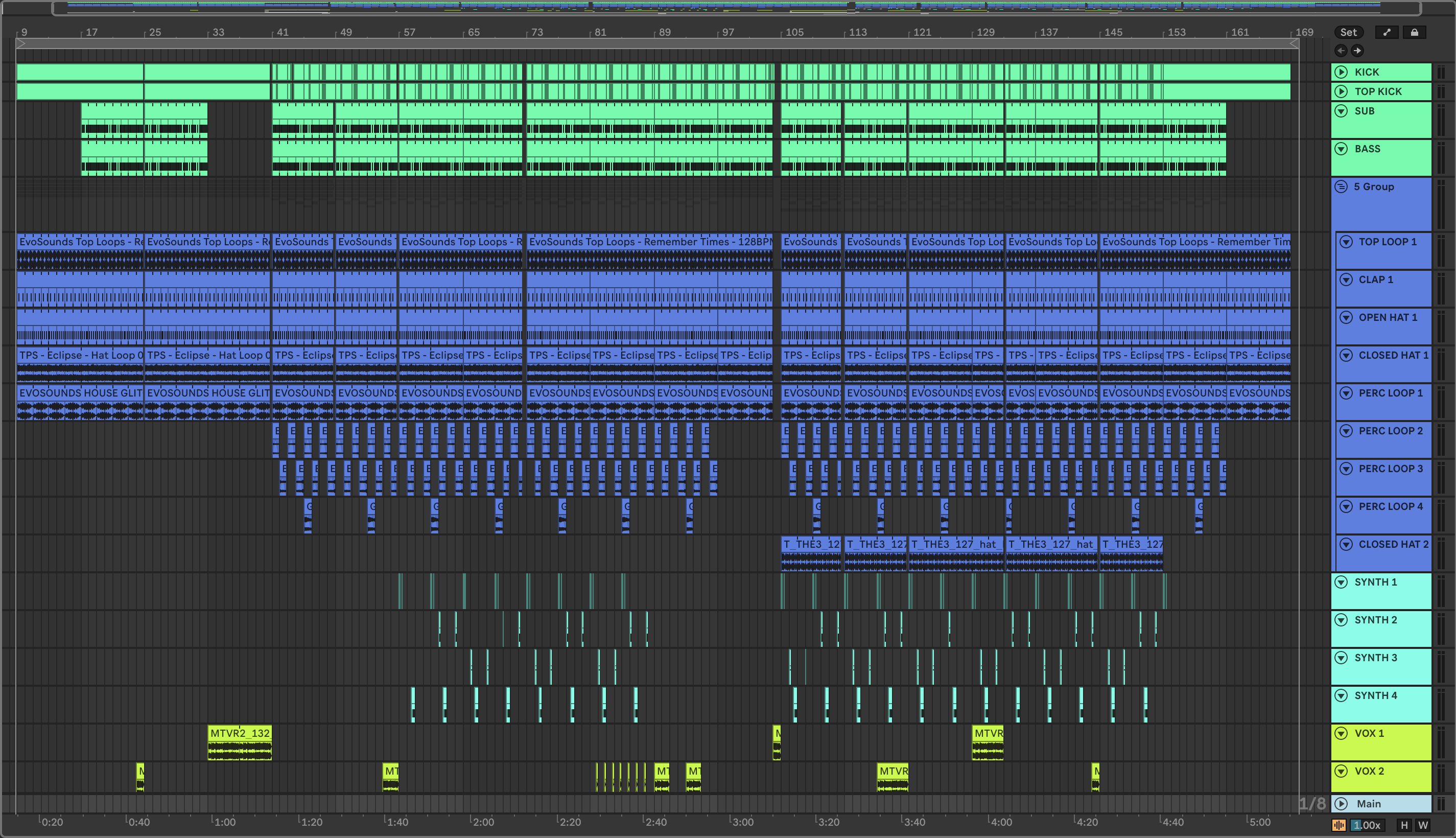Jump to previous locator arrow
Viewport: 1456px width, 838px height.
[1341, 51]
